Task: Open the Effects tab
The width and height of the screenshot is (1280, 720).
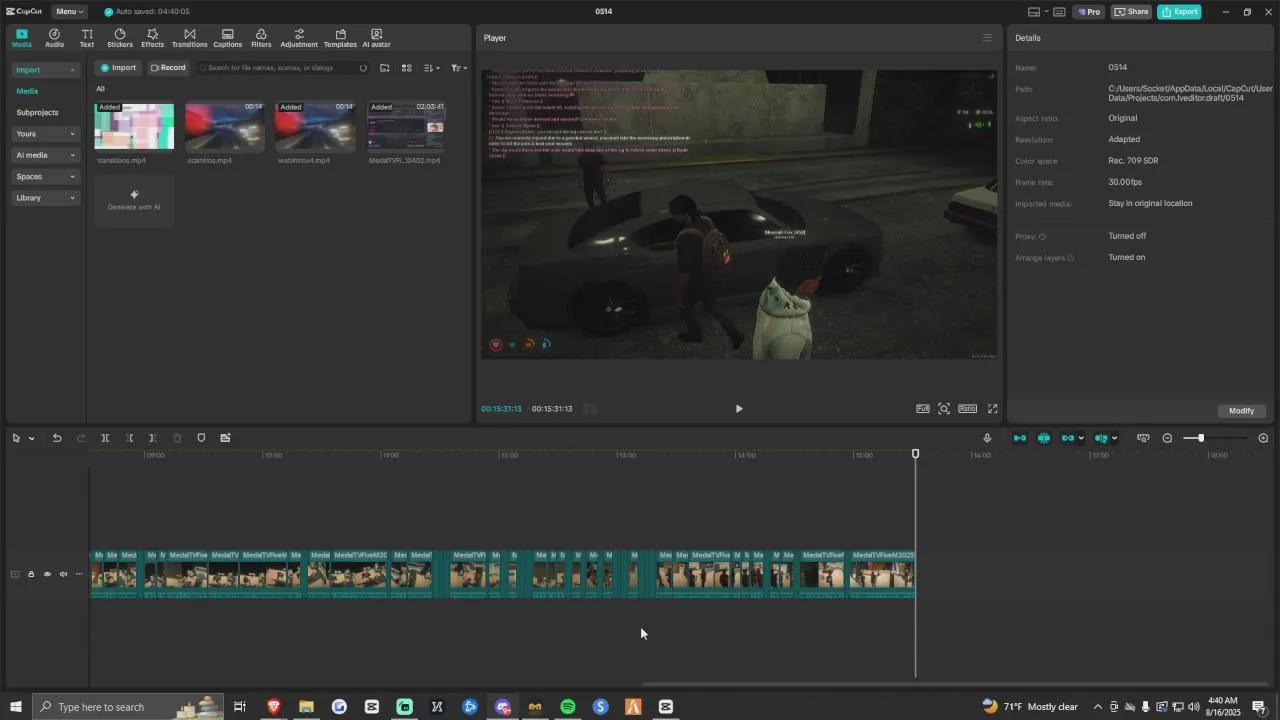Action: (x=152, y=38)
